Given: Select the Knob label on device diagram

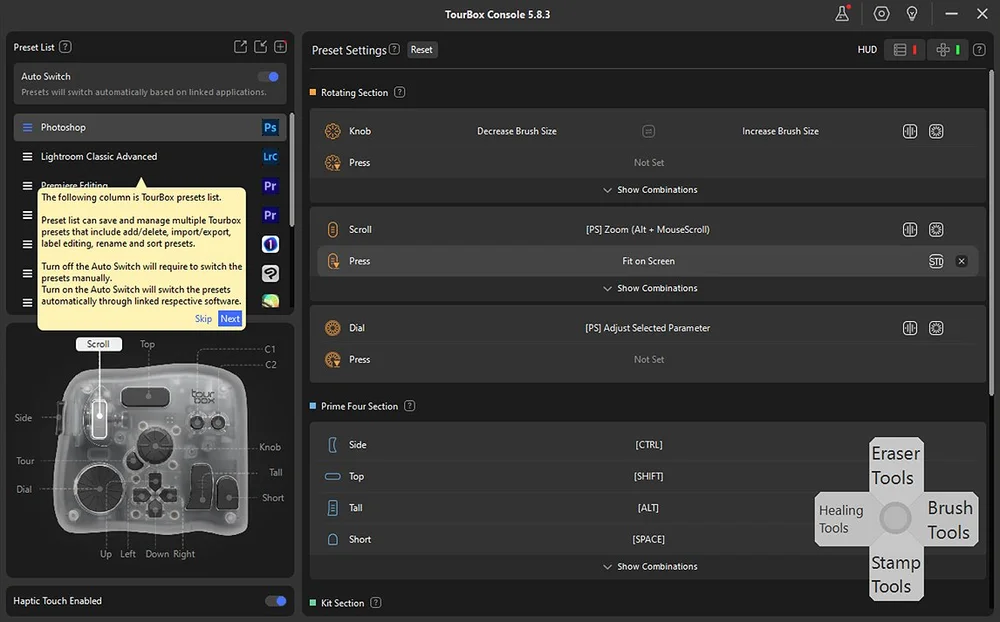Looking at the screenshot, I should point(270,447).
